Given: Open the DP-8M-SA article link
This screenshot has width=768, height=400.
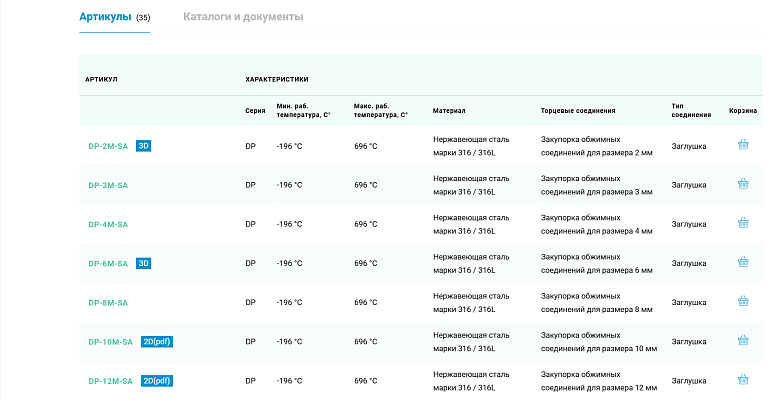Looking at the screenshot, I should 108,303.
